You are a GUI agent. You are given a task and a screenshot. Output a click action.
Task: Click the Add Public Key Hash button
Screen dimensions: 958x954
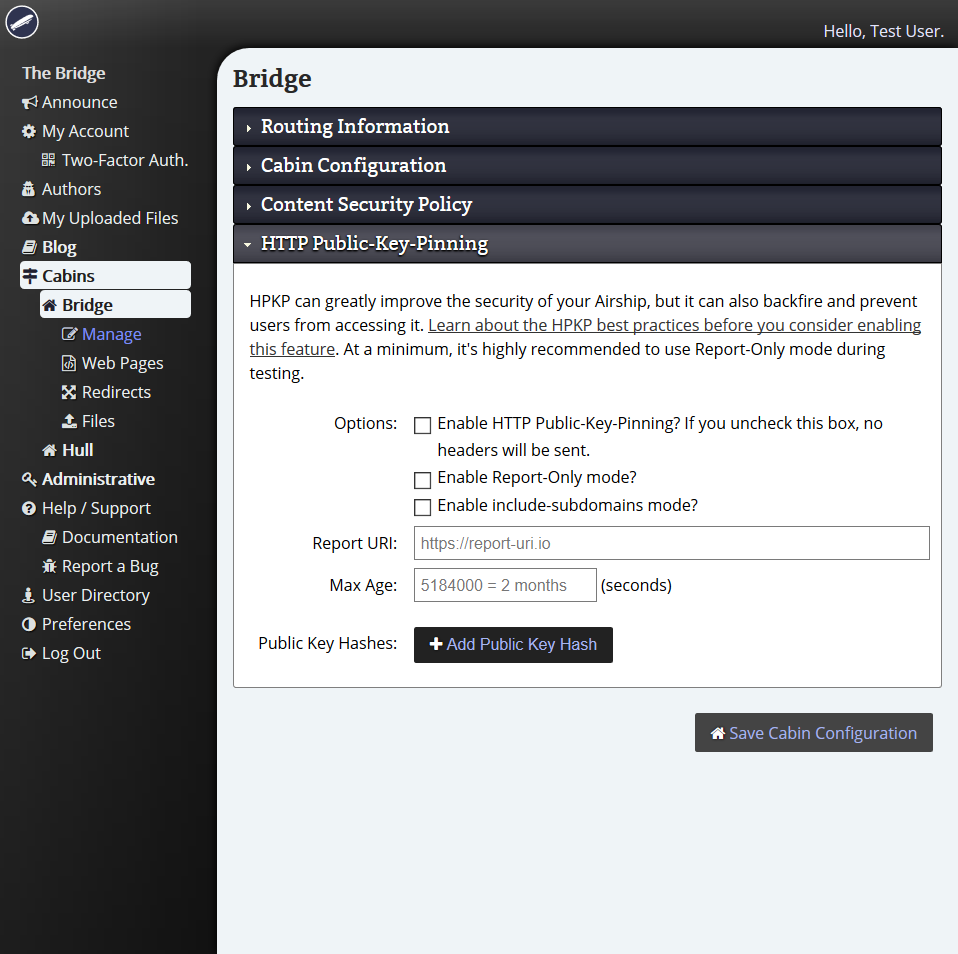pos(513,644)
